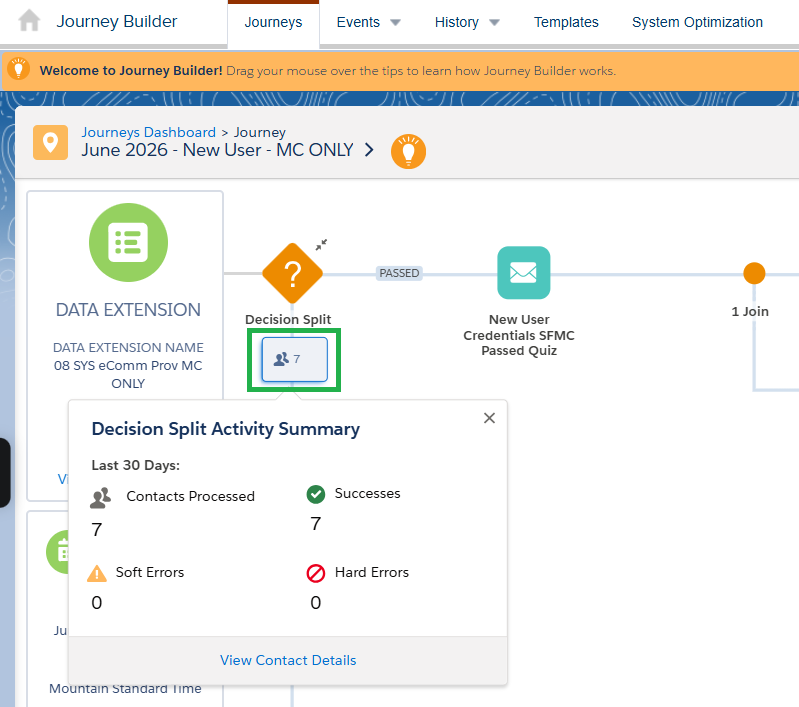Click the orange Decision Split diamond
The height and width of the screenshot is (707, 799).
292,274
